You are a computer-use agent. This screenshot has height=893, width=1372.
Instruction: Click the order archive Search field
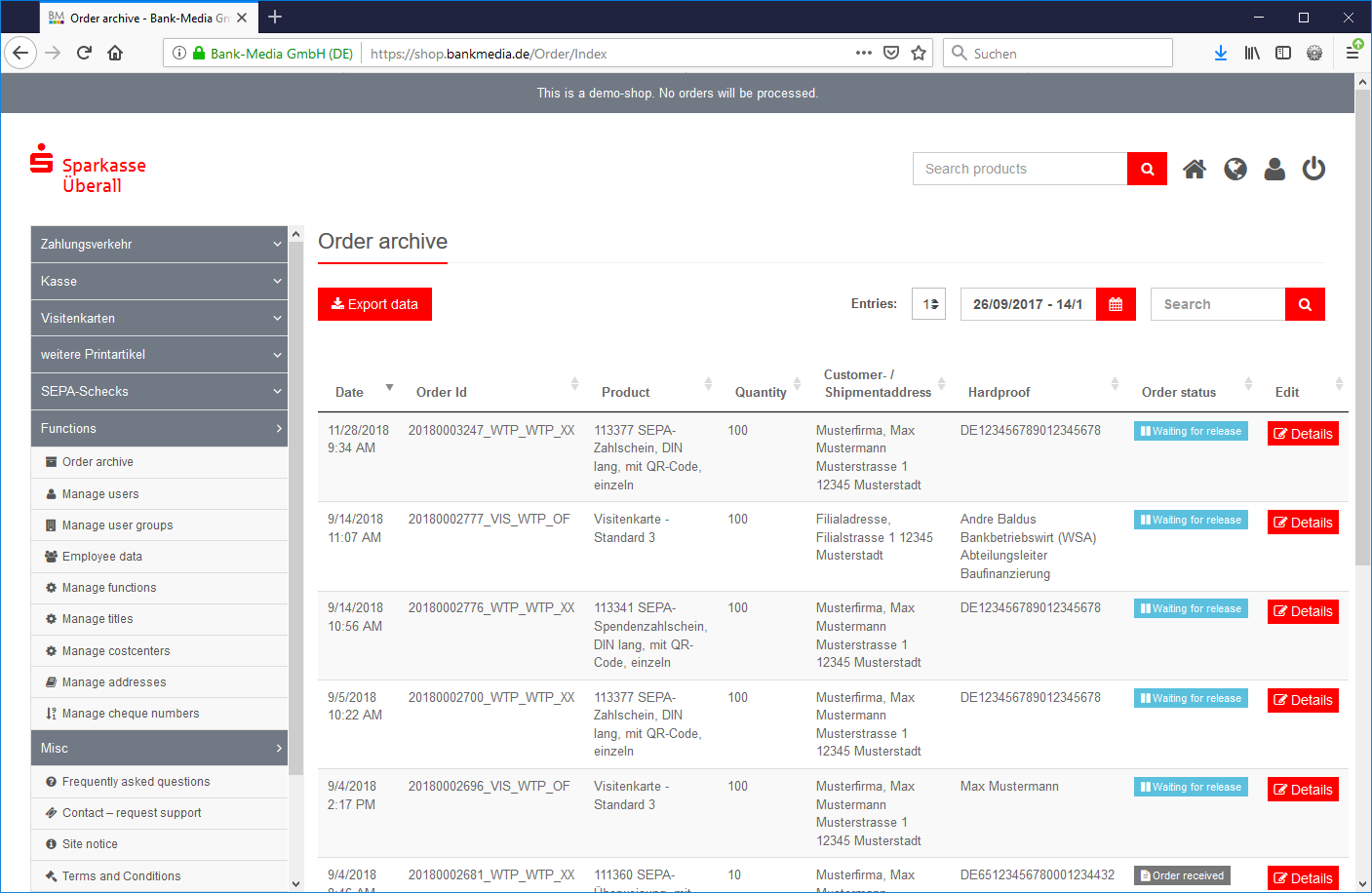[1218, 304]
